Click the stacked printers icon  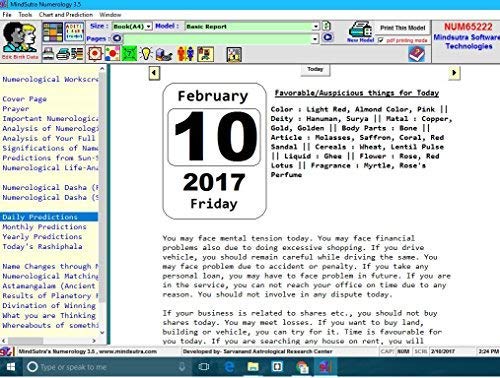coord(63,54)
